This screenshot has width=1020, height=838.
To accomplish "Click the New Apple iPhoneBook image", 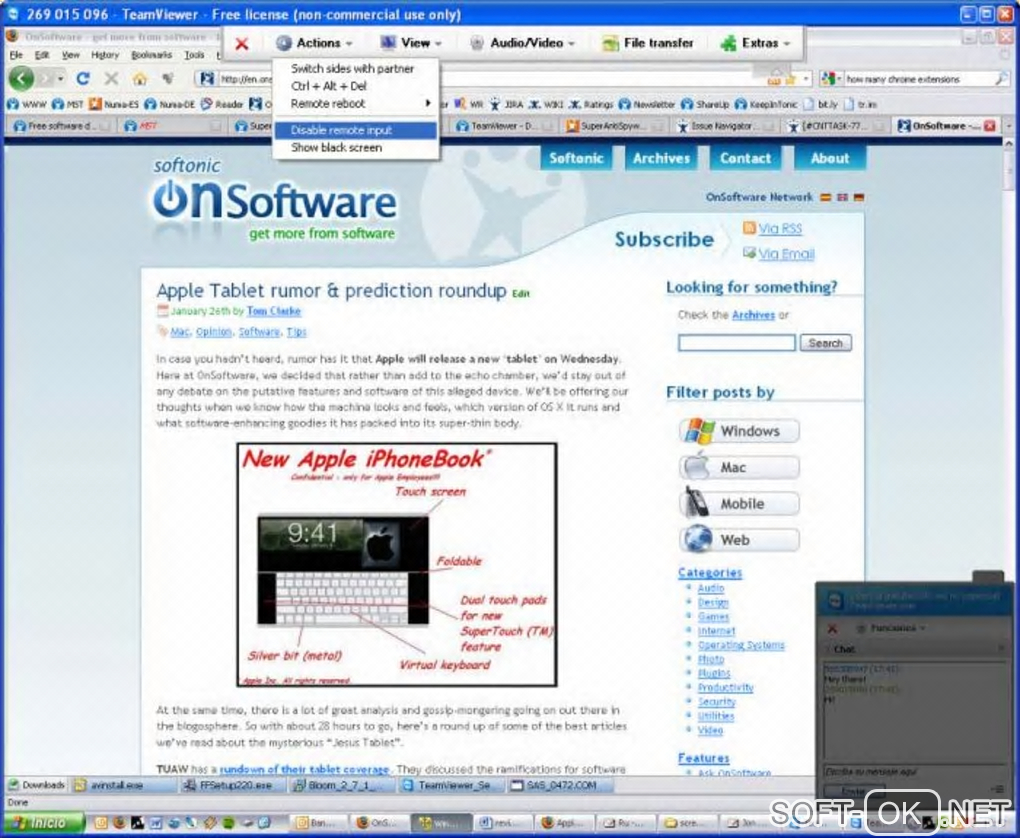I will coord(397,564).
